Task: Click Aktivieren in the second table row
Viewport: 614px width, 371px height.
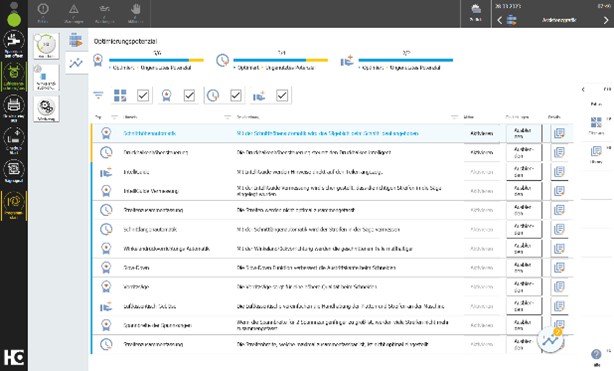Action: pos(482,152)
